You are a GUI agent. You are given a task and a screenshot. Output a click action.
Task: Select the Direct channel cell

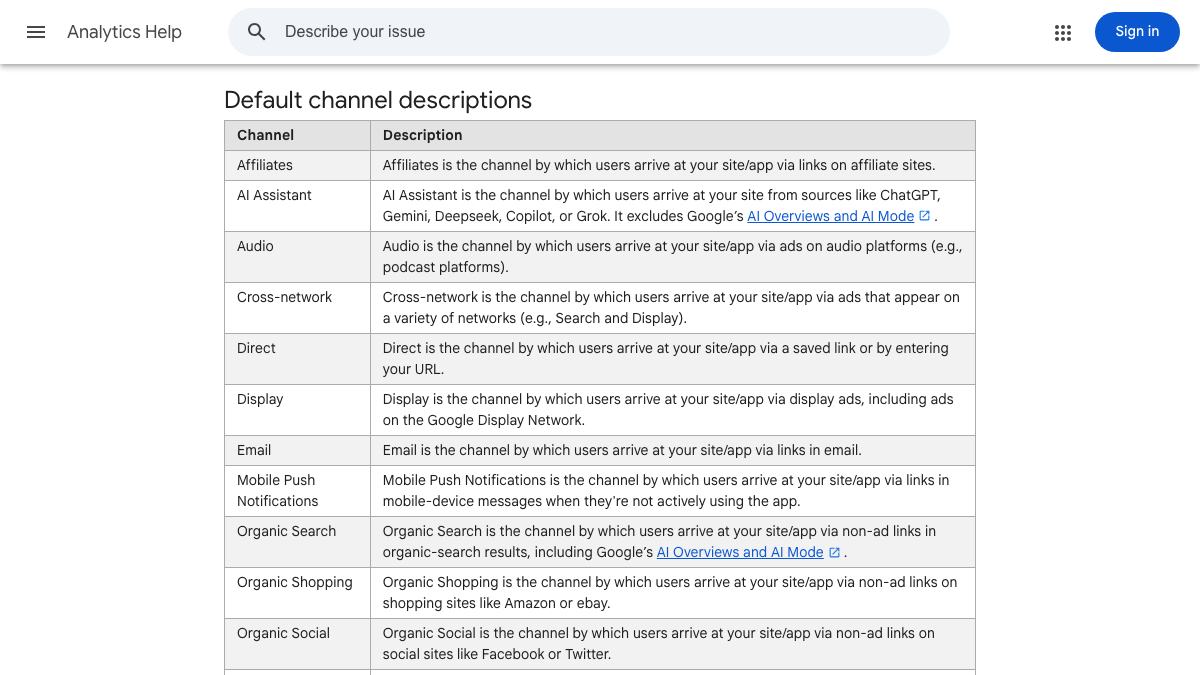[298, 359]
